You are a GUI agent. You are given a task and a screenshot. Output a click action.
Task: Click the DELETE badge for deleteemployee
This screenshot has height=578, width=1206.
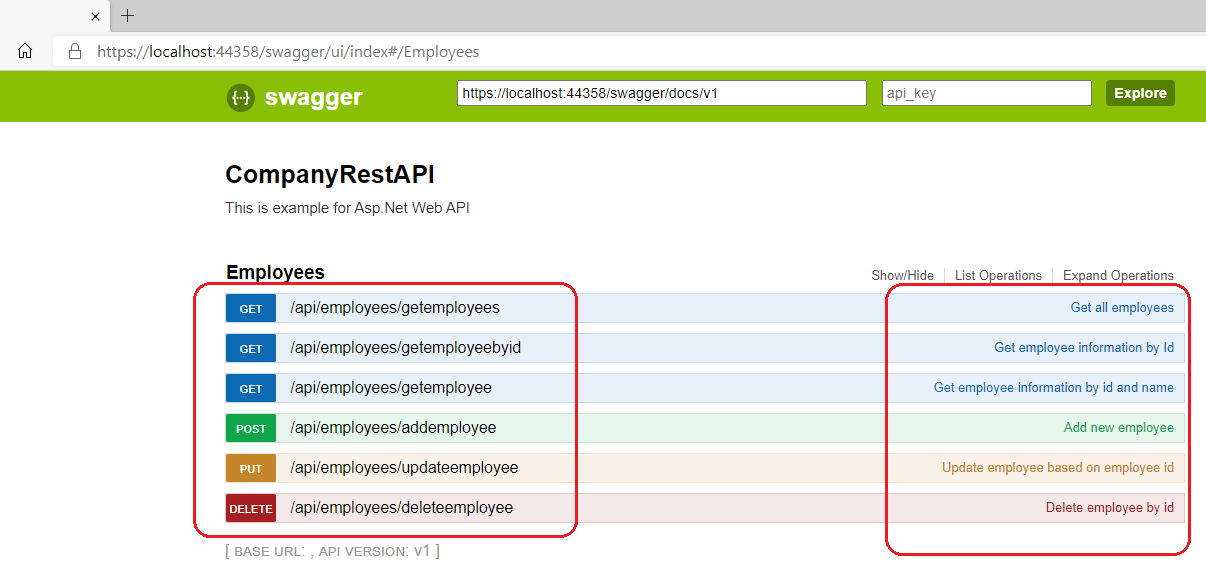[x=251, y=508]
